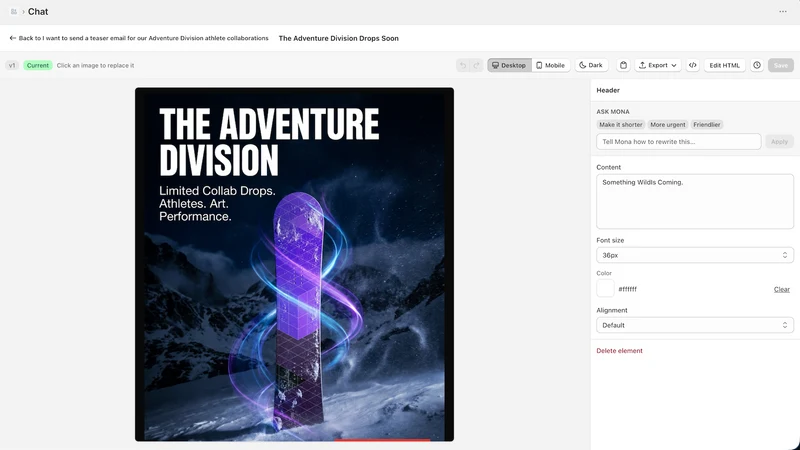Click the Header panel title

tap(608, 90)
